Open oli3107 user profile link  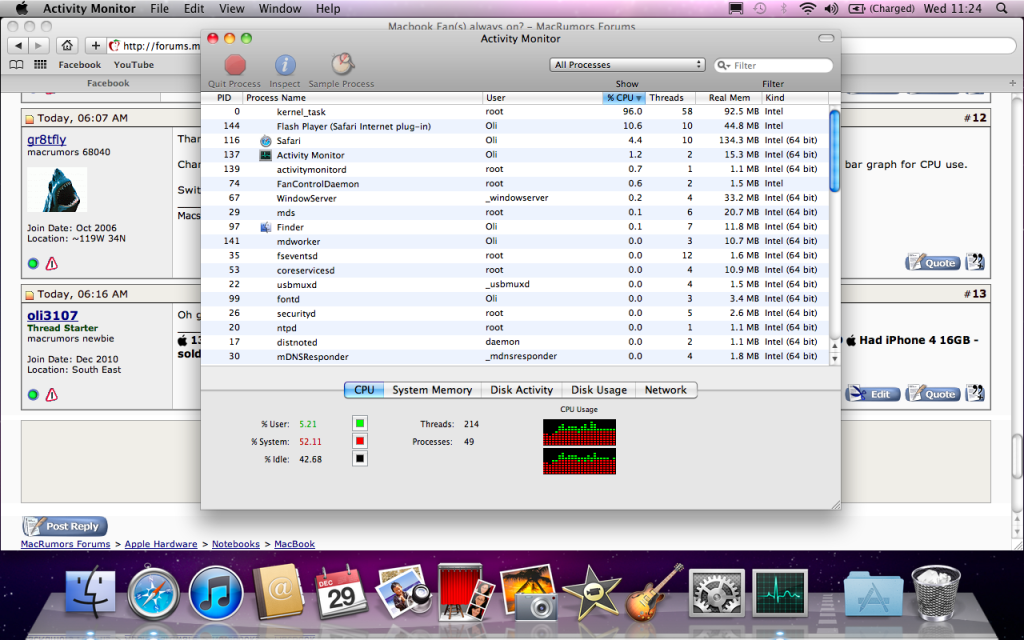tap(52, 315)
